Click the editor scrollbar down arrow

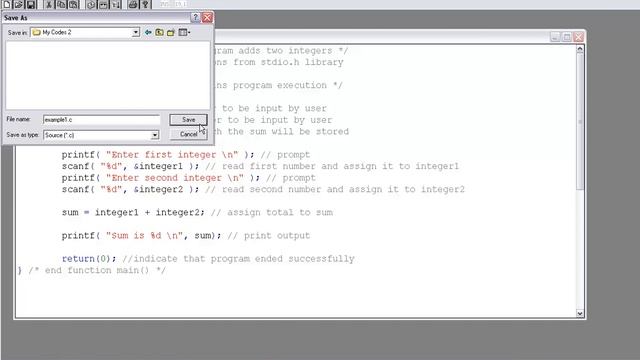point(580,313)
